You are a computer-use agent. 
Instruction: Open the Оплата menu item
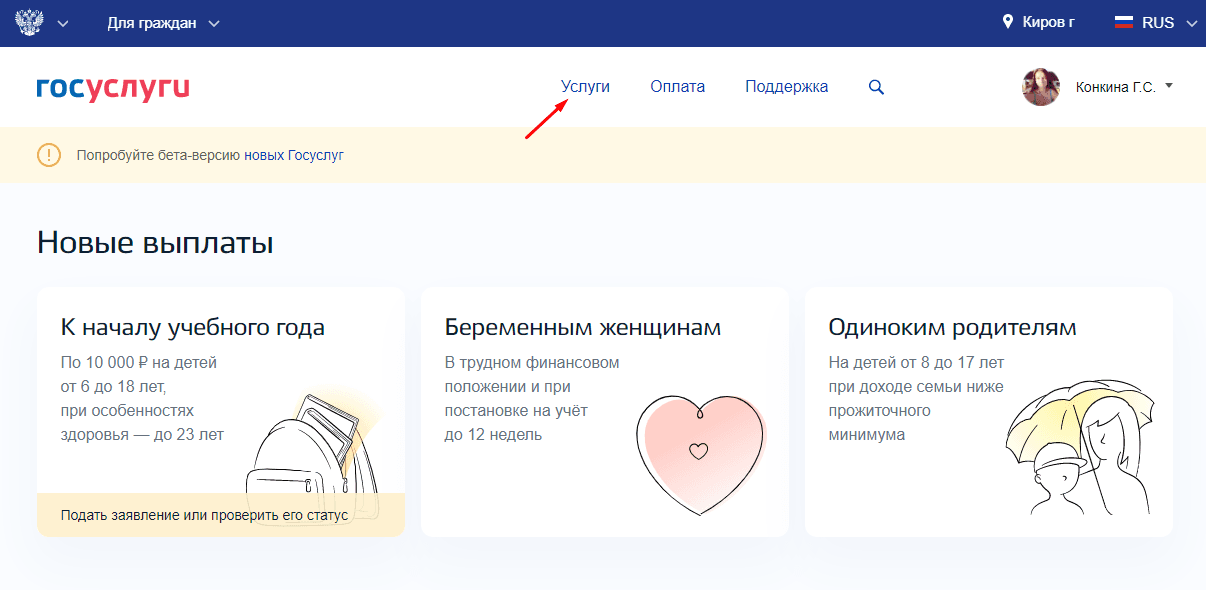(677, 87)
